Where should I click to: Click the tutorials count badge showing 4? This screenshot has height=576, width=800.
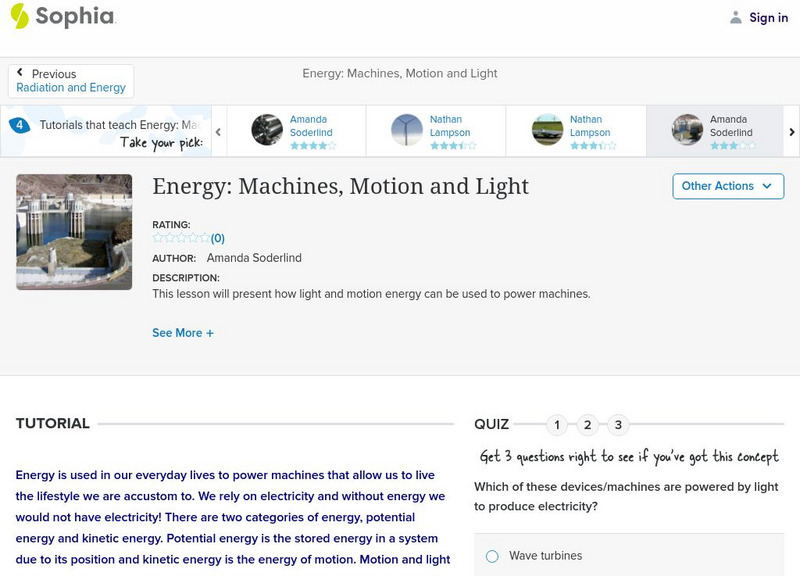coord(19,126)
